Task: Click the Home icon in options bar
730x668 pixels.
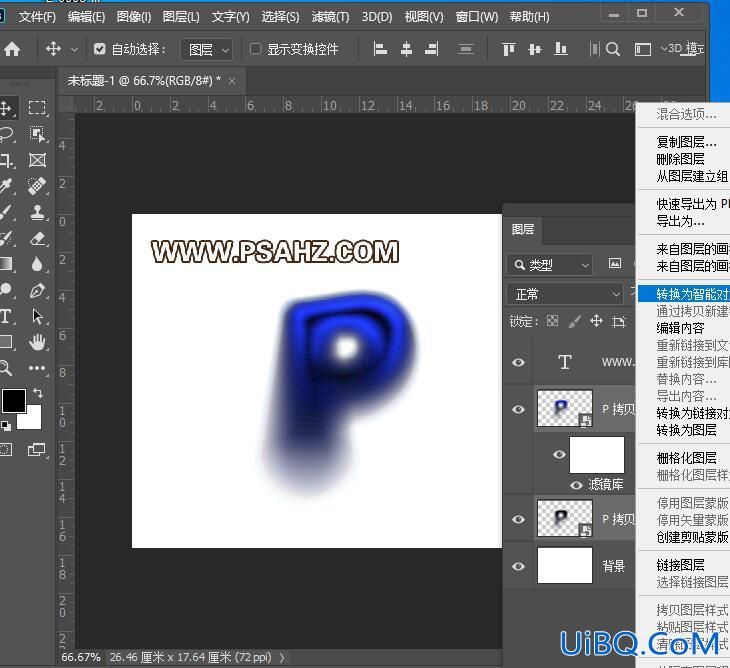Action: pos(12,49)
